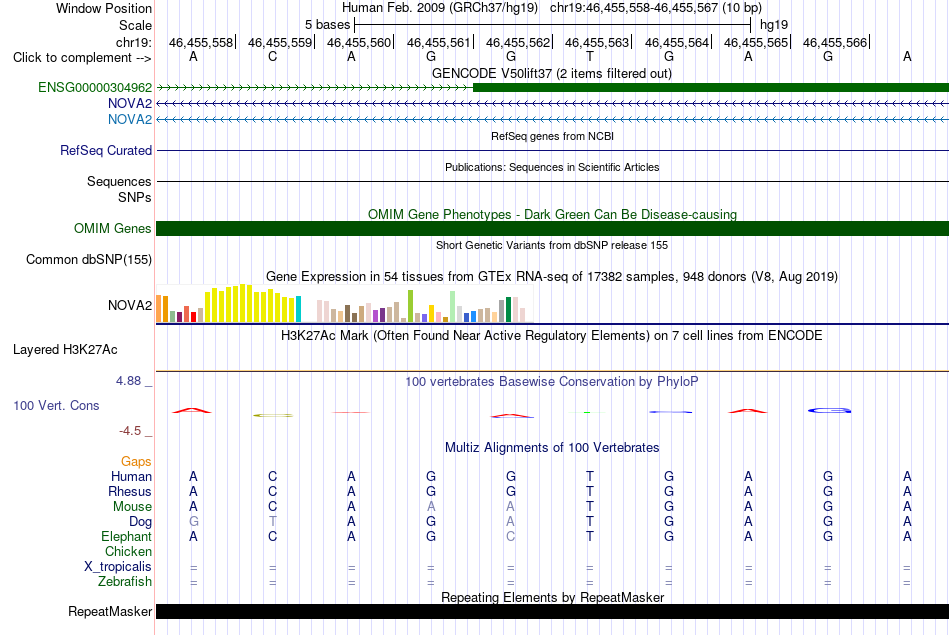The width and height of the screenshot is (950, 635).
Task: Click the Publications: Sequences in Scientific Articles title
Action: click(x=552, y=167)
